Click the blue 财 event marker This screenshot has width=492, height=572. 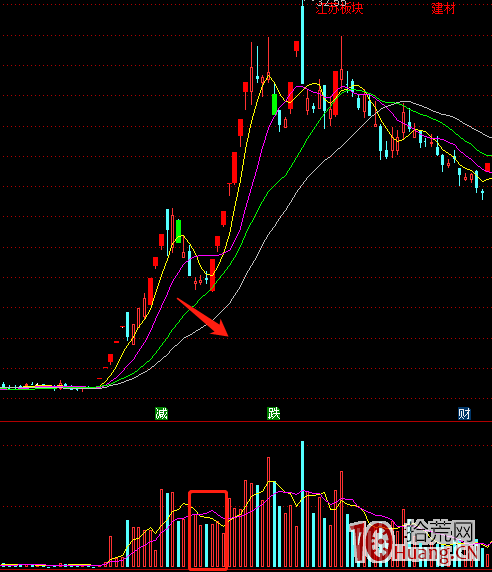(x=464, y=414)
